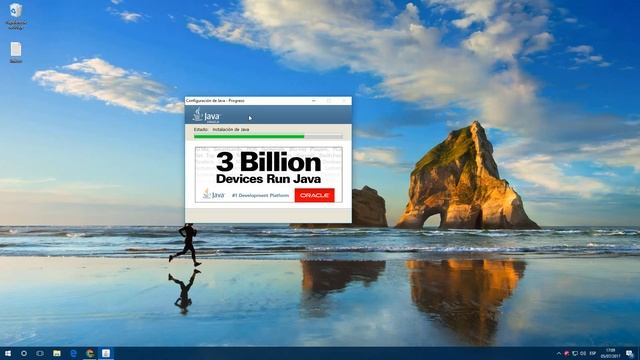Image resolution: width=640 pixels, height=360 pixels.
Task: Click the red Oracle logo banner
Action: point(314,196)
